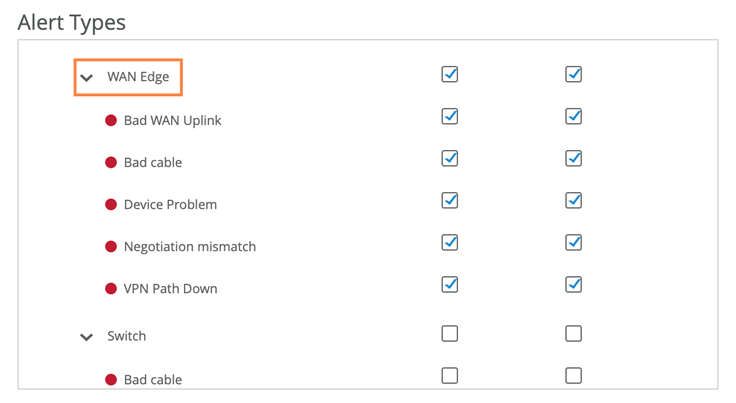This screenshot has width=736, height=403.
Task: Click the red dot next to Device Problem
Action: (111, 205)
